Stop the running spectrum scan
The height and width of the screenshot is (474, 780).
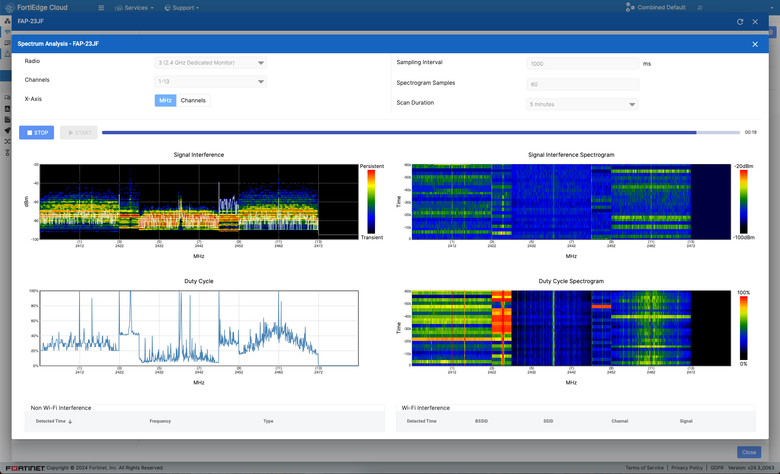coord(36,132)
